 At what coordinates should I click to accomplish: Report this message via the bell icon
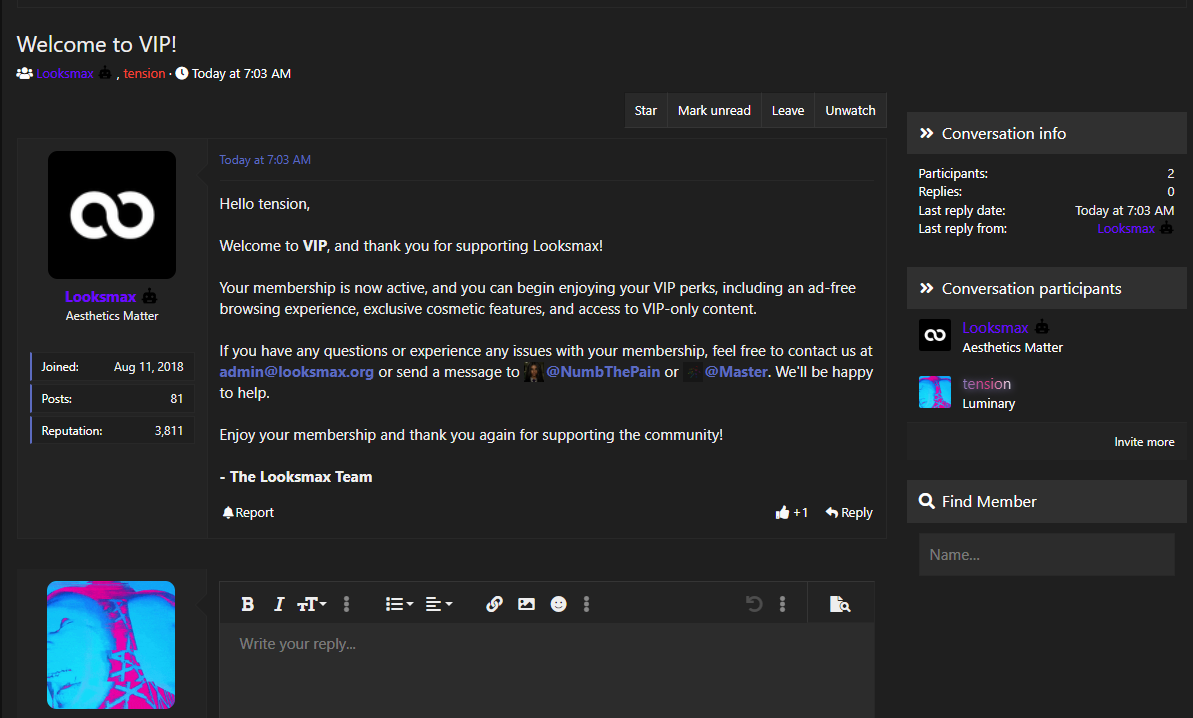(248, 513)
